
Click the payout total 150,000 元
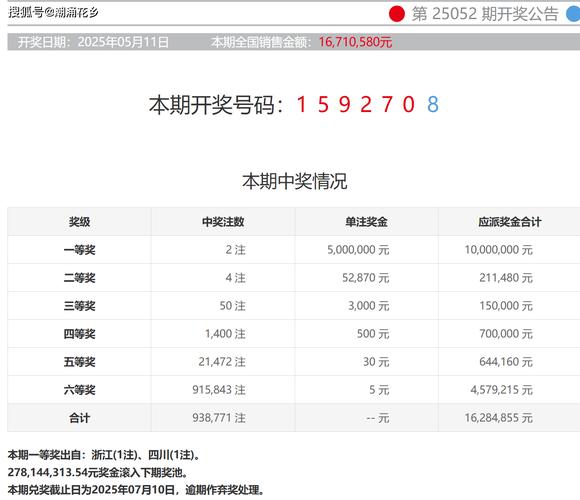506,306
